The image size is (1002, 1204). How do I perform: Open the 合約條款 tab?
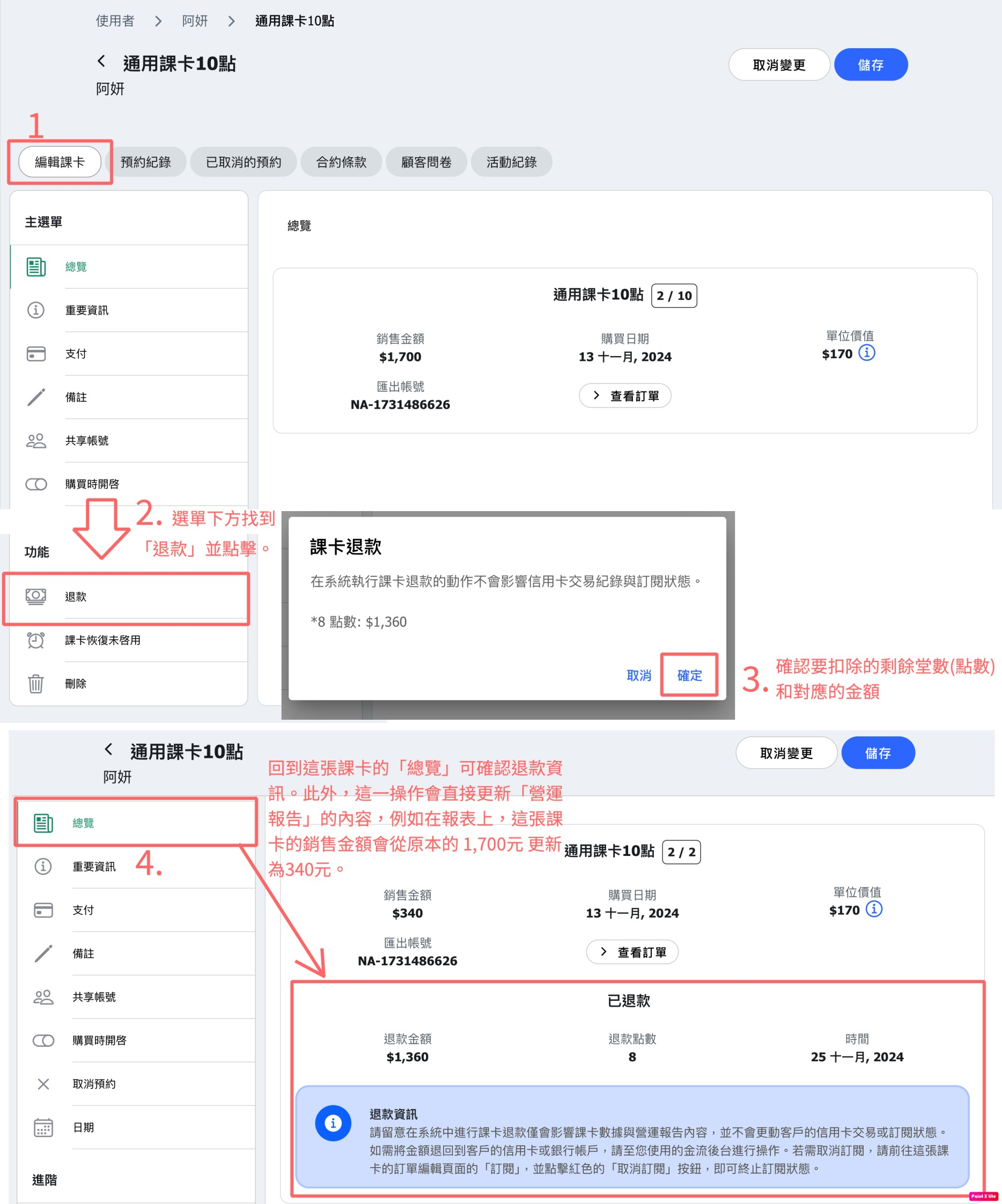(341, 162)
